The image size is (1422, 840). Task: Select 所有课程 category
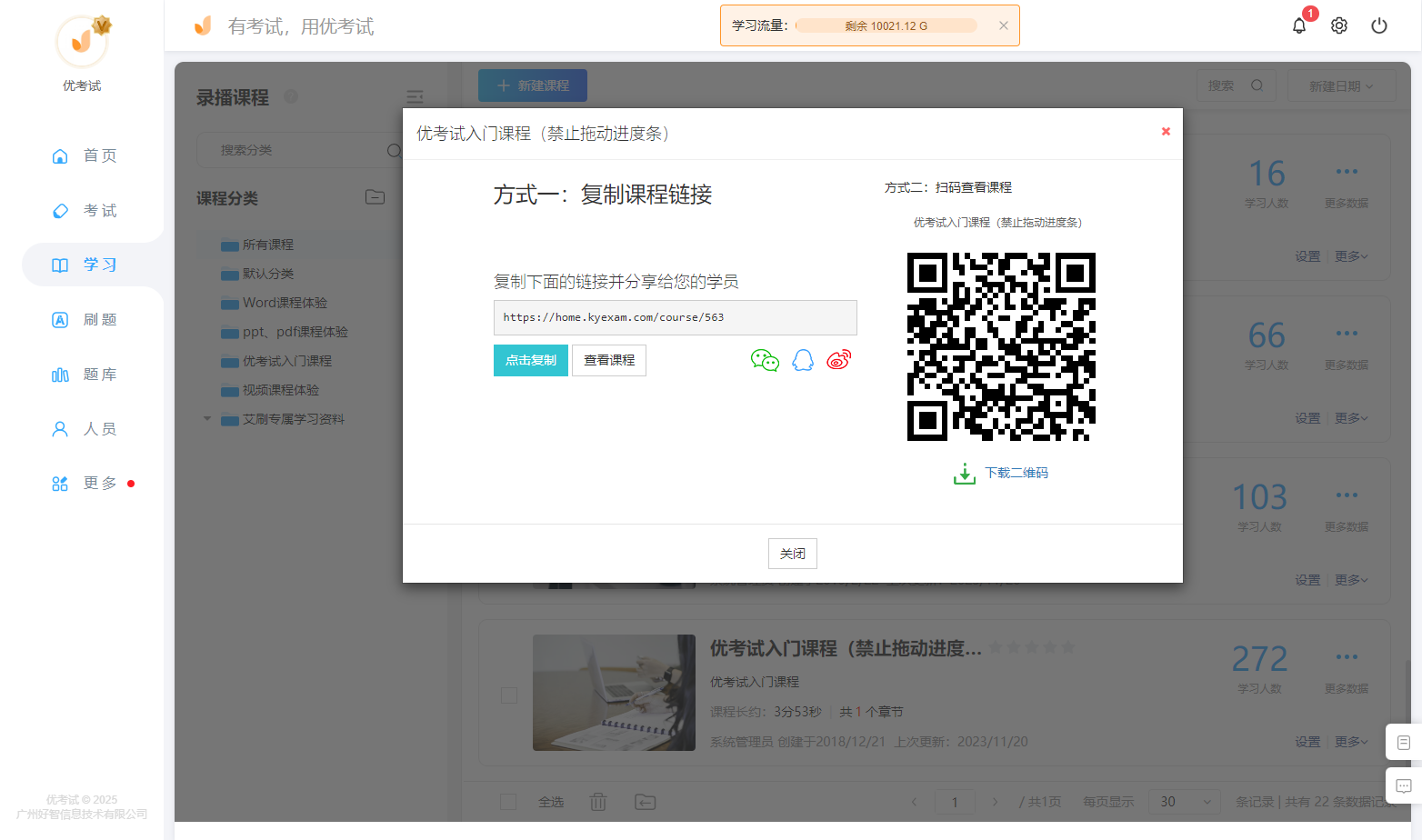tap(268, 245)
